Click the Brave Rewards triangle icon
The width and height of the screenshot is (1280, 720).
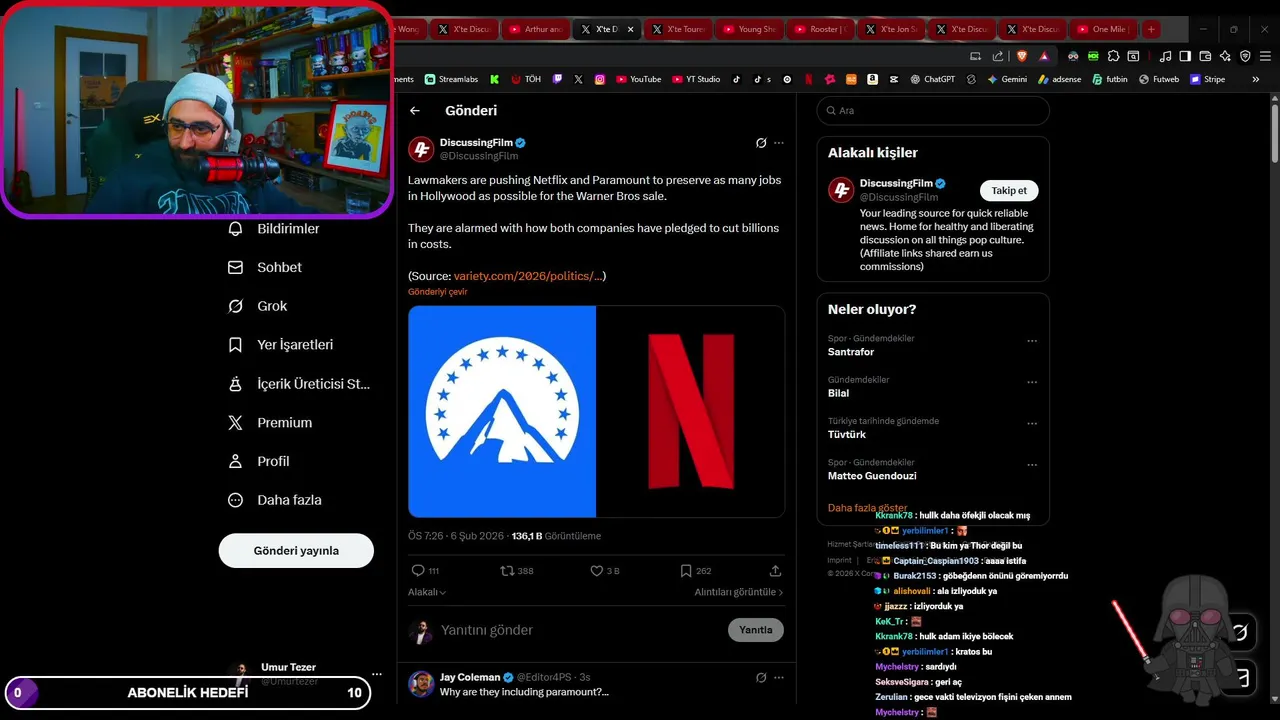point(1044,56)
